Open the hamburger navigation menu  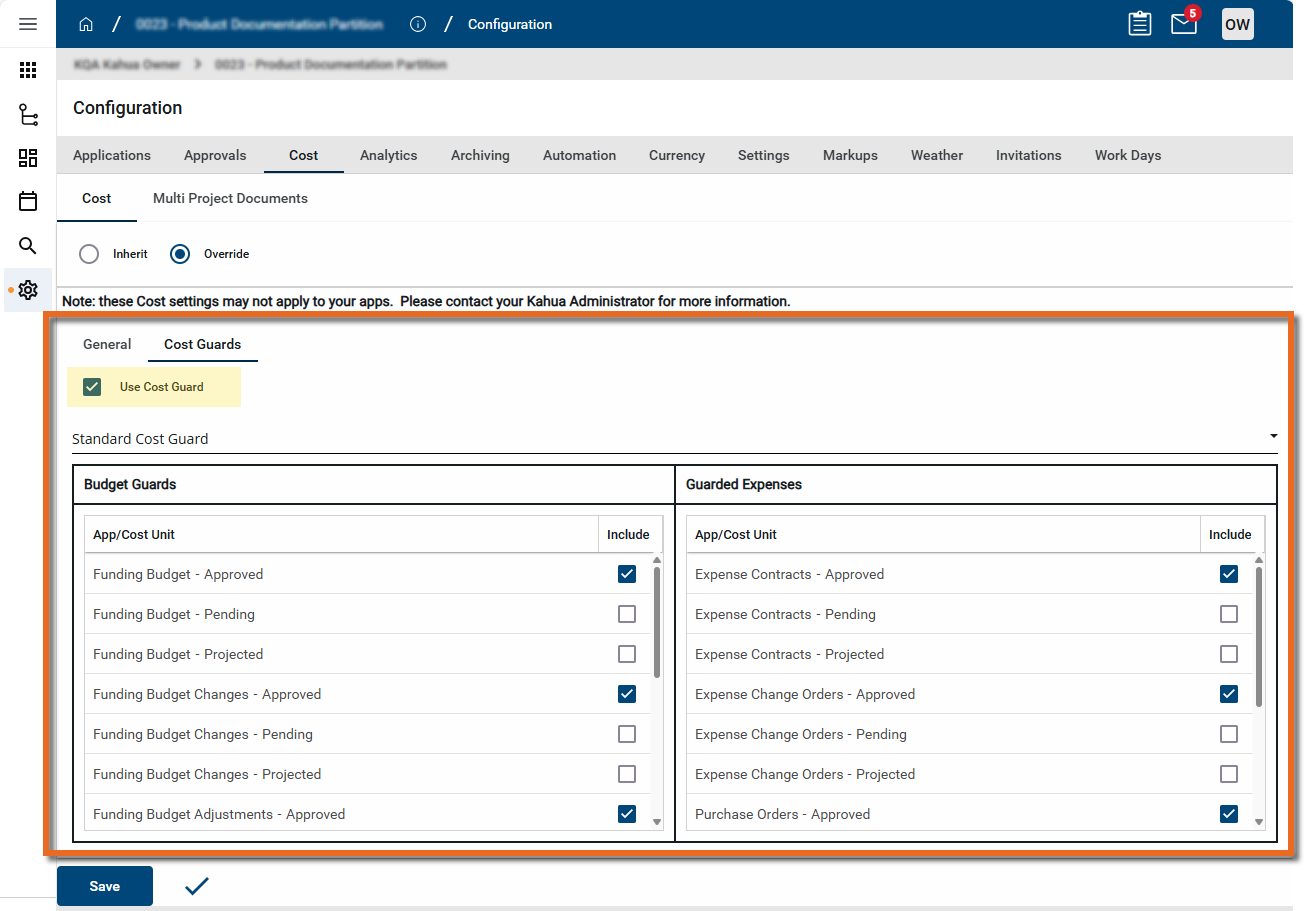28,24
